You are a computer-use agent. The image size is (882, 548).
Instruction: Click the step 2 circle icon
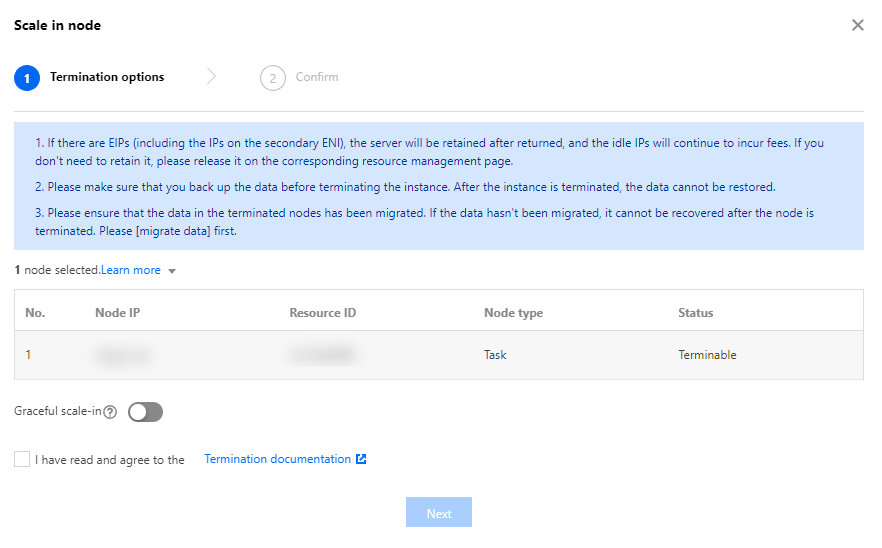[x=272, y=78]
